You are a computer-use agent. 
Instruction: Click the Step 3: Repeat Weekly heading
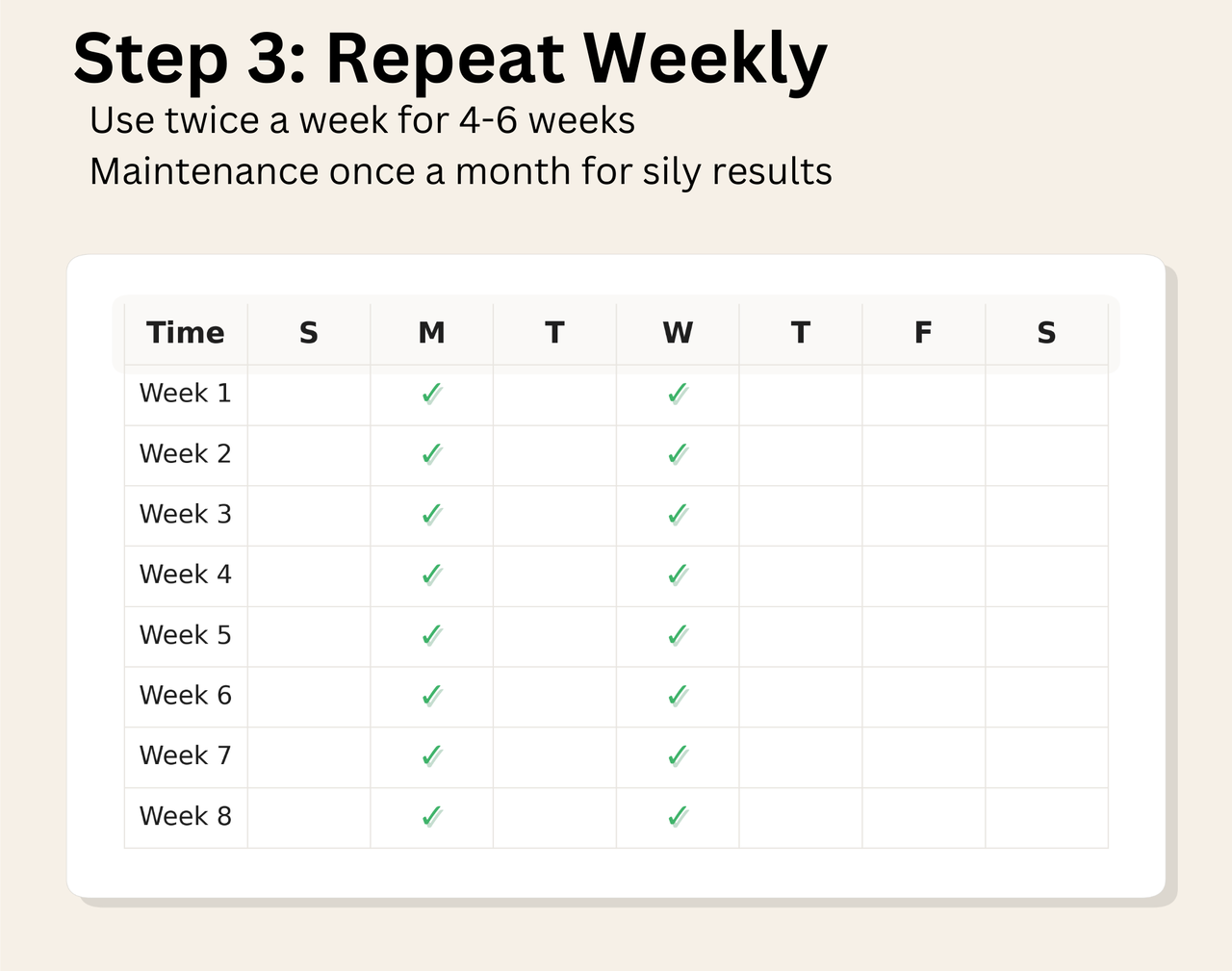pos(449,60)
